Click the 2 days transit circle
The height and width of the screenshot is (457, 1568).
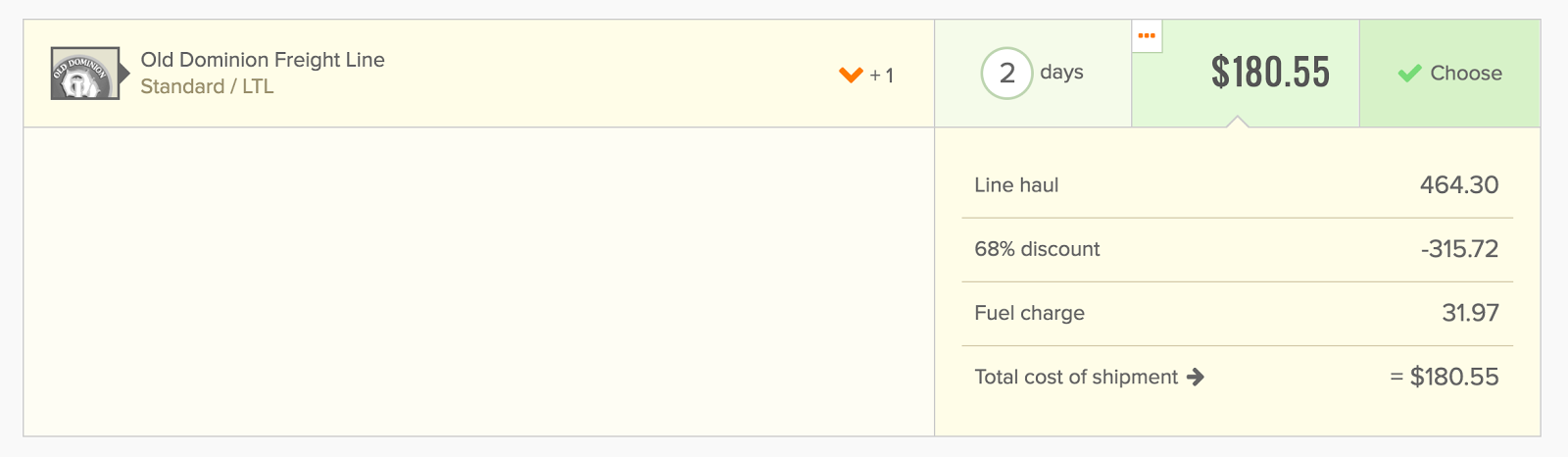(x=1006, y=73)
